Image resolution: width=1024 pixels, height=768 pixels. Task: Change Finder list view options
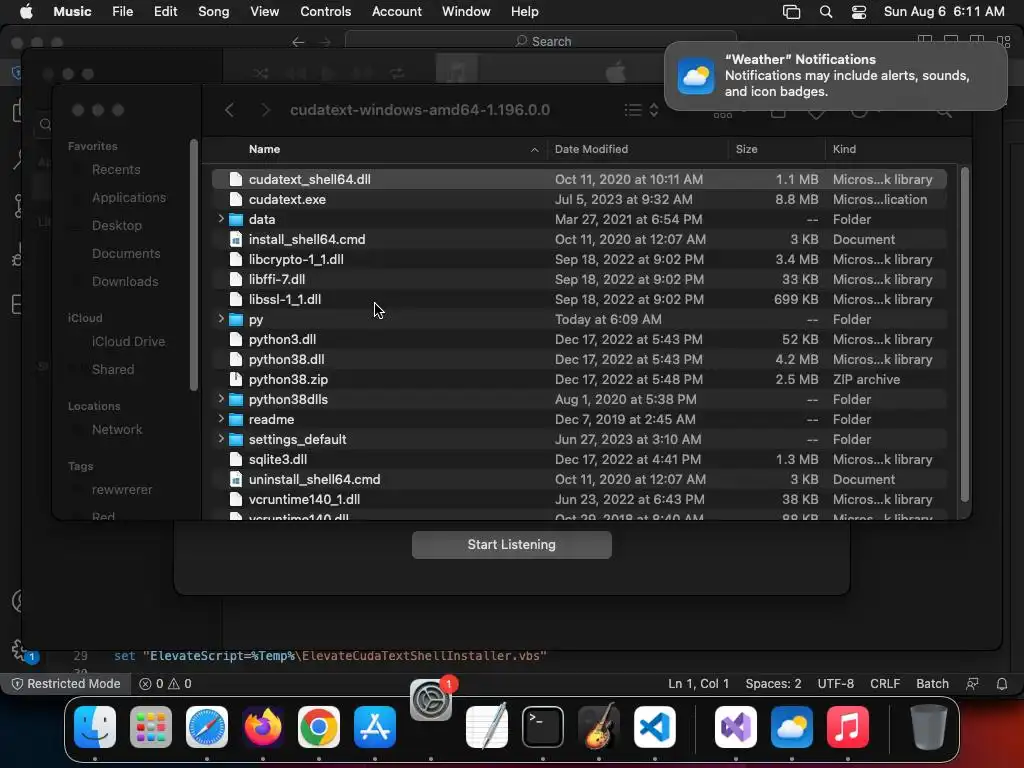[x=641, y=110]
